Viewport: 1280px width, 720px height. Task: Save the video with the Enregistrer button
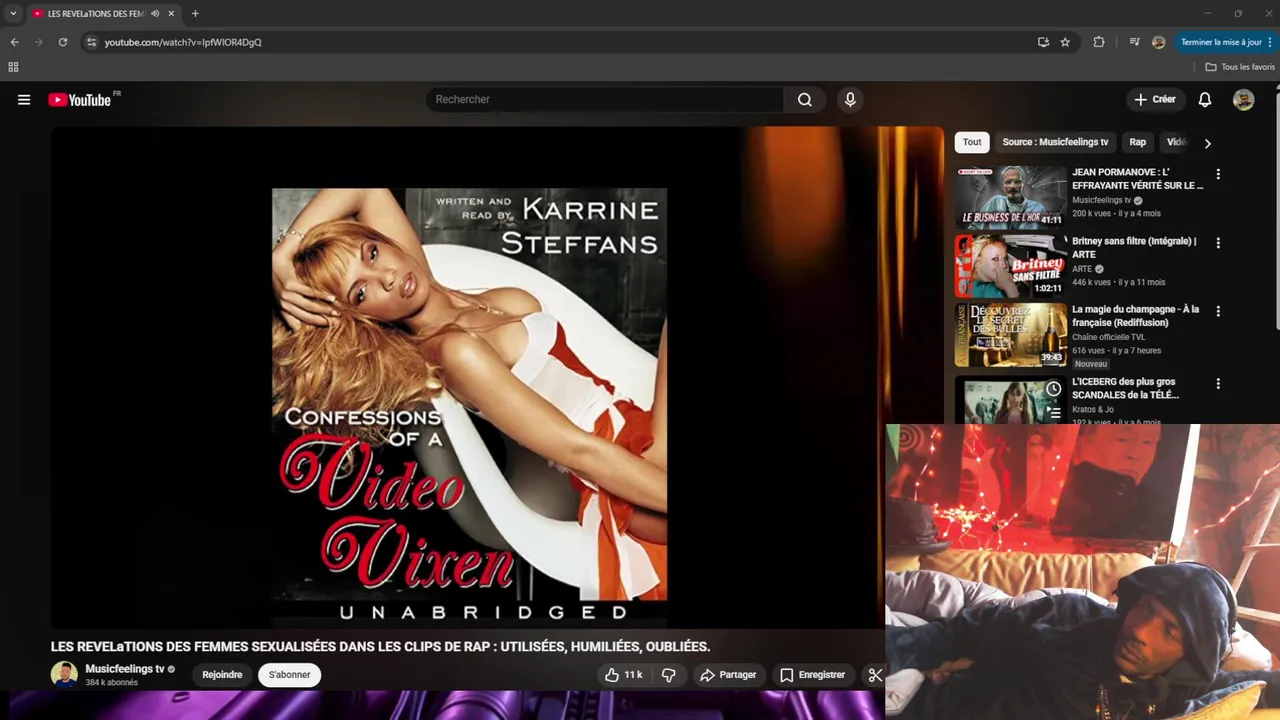[x=812, y=675]
